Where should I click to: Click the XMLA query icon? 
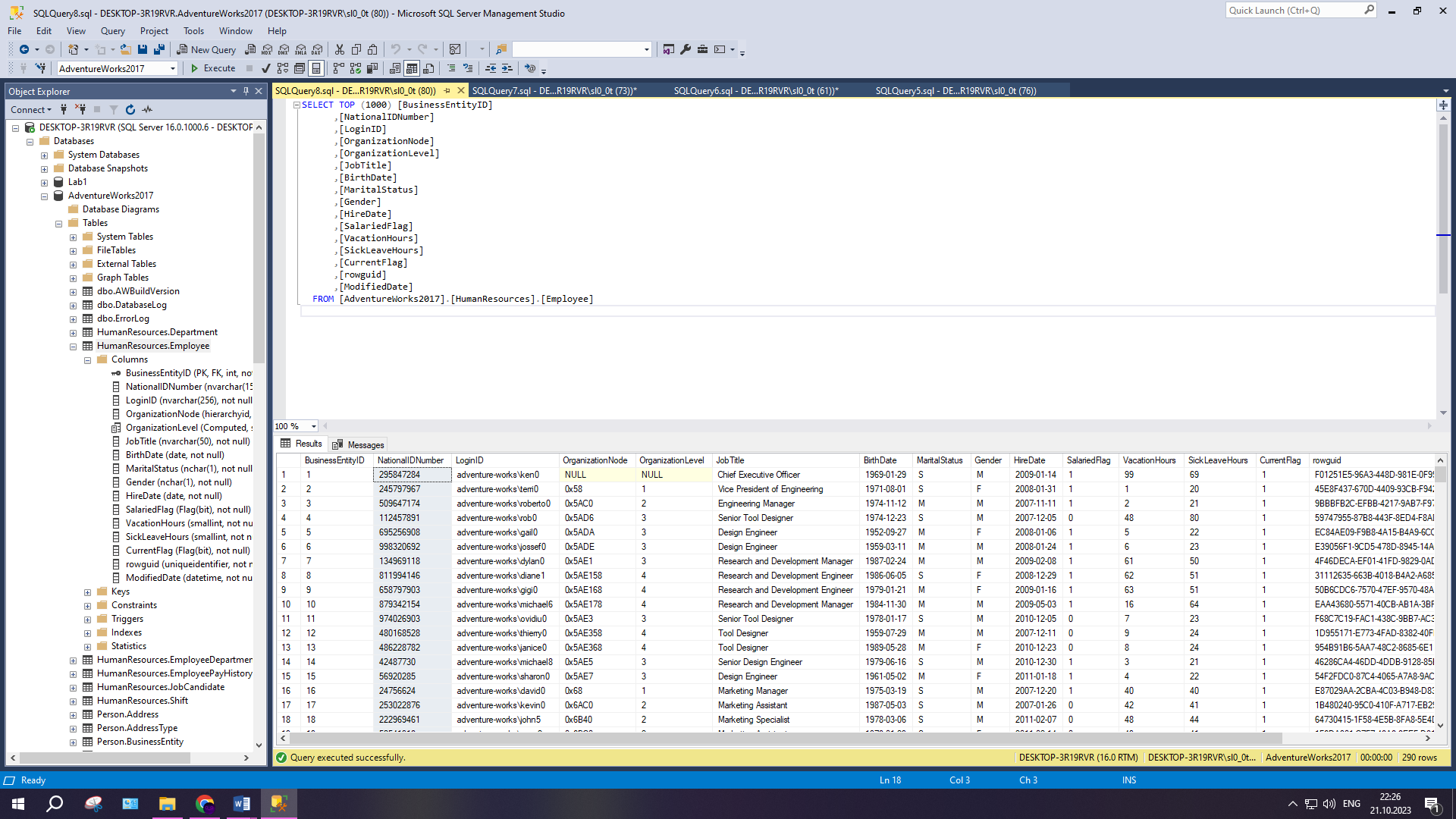pos(301,50)
